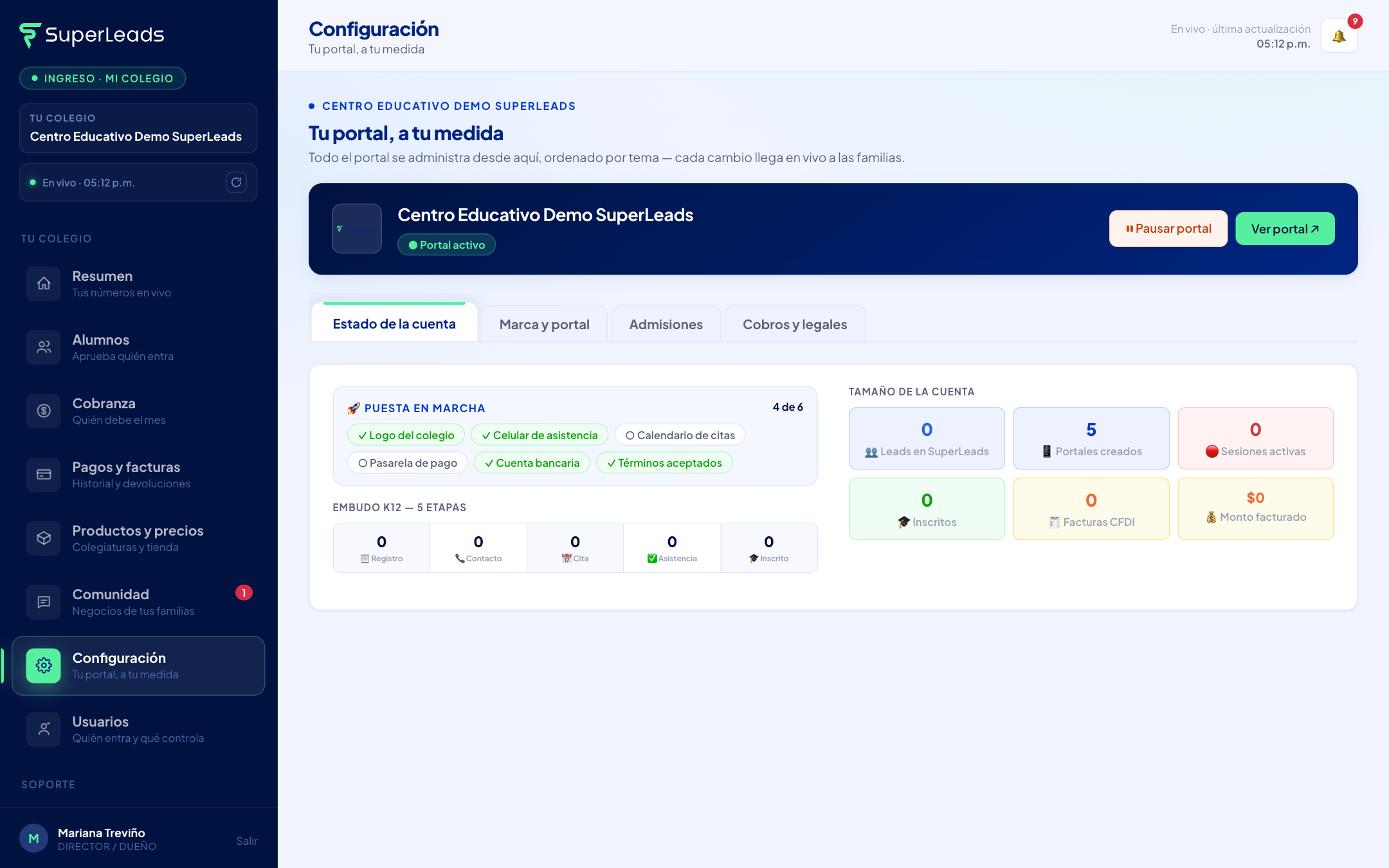Viewport: 1389px width, 868px height.
Task: Click the Comunidad chat icon
Action: 44,602
